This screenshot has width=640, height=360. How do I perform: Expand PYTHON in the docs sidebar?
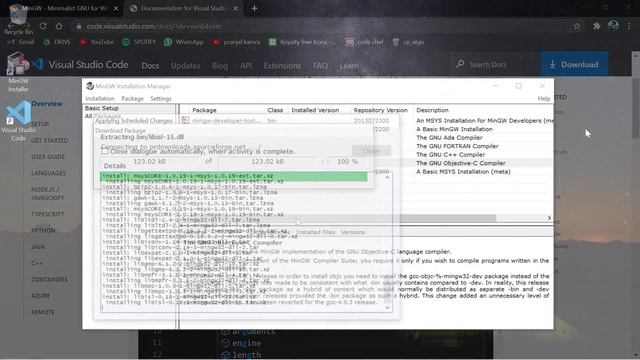tap(43, 230)
